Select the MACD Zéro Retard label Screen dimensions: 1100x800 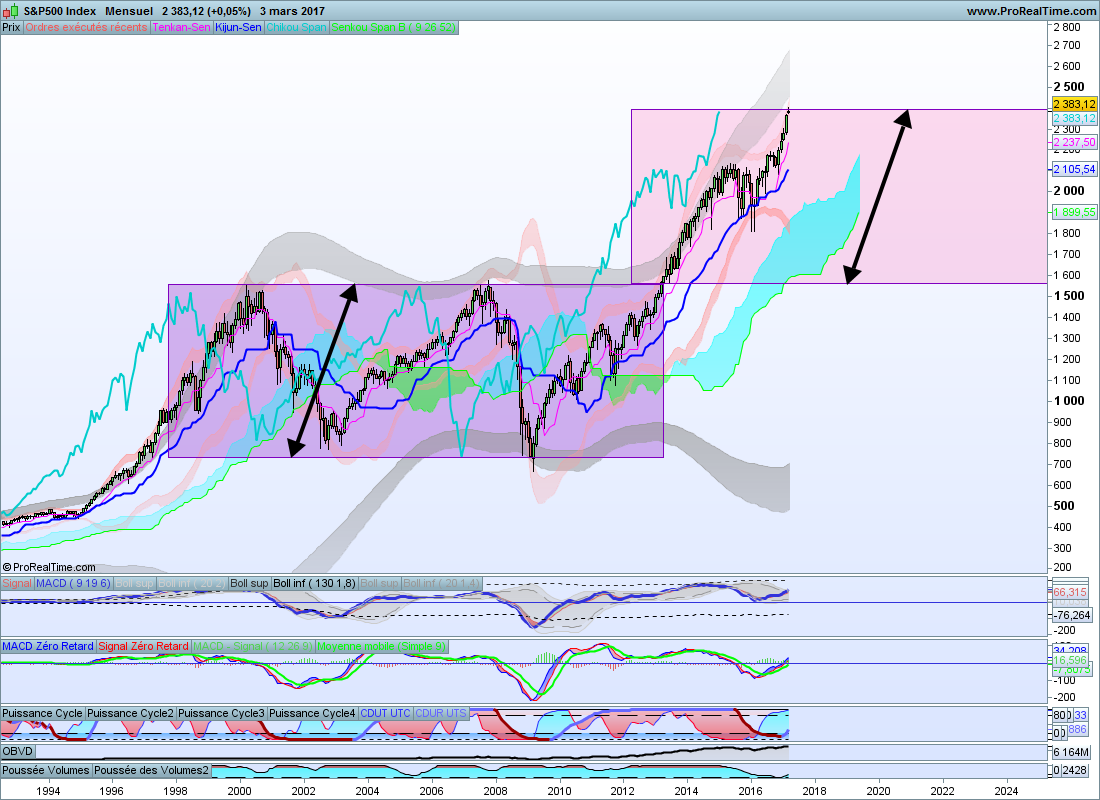click(48, 646)
